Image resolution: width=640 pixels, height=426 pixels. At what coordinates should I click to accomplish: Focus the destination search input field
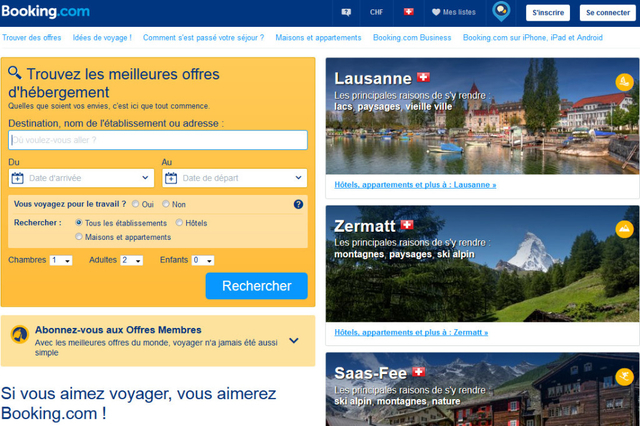pyautogui.click(x=158, y=140)
